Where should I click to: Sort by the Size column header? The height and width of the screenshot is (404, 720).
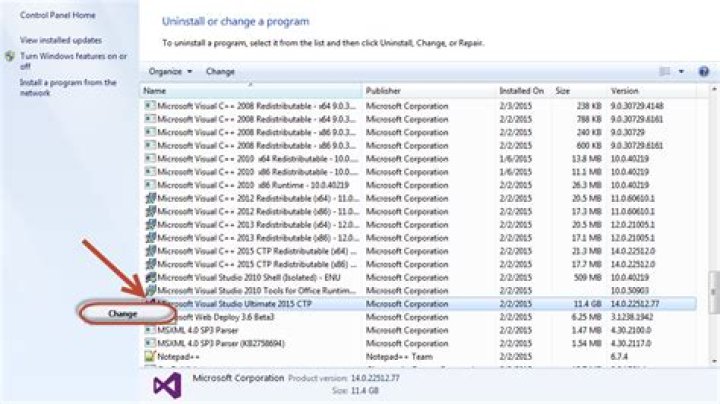(x=580, y=91)
